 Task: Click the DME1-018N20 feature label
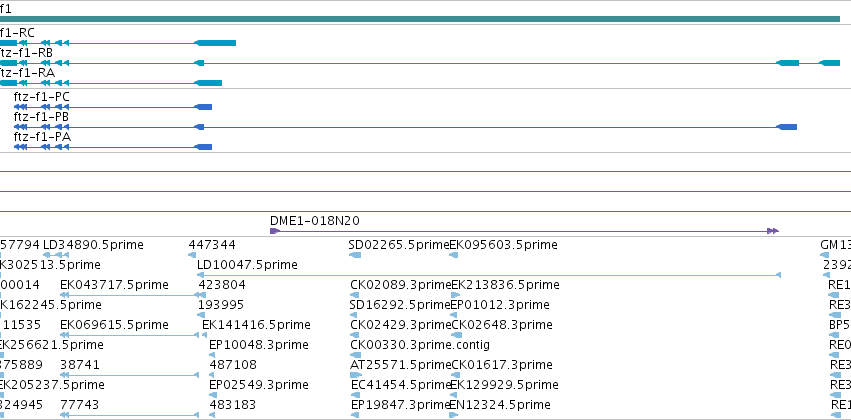(315, 221)
